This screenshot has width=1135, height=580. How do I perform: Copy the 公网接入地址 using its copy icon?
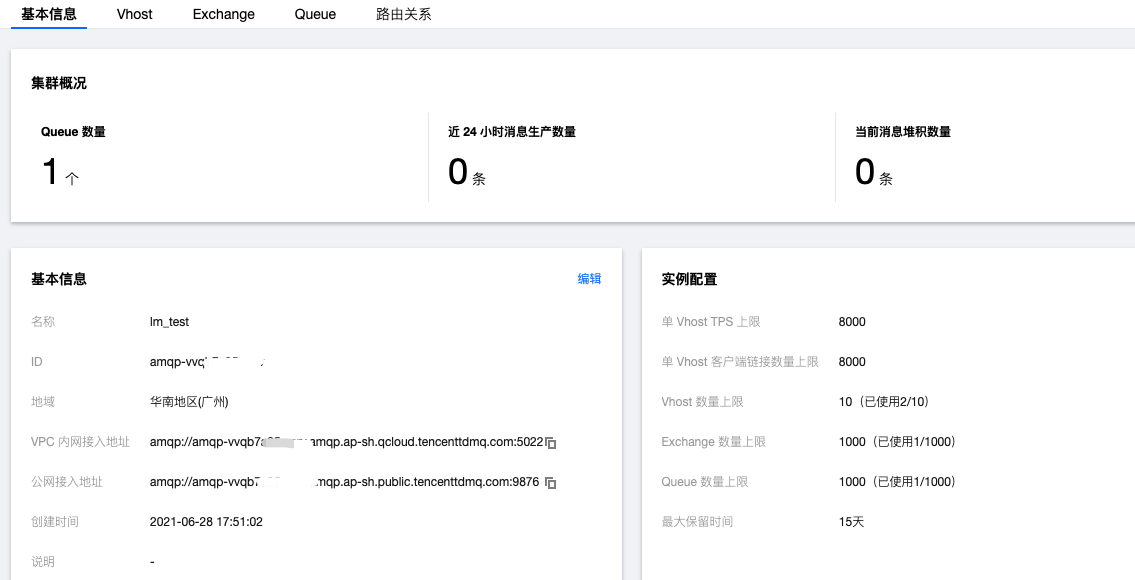[x=551, y=483]
